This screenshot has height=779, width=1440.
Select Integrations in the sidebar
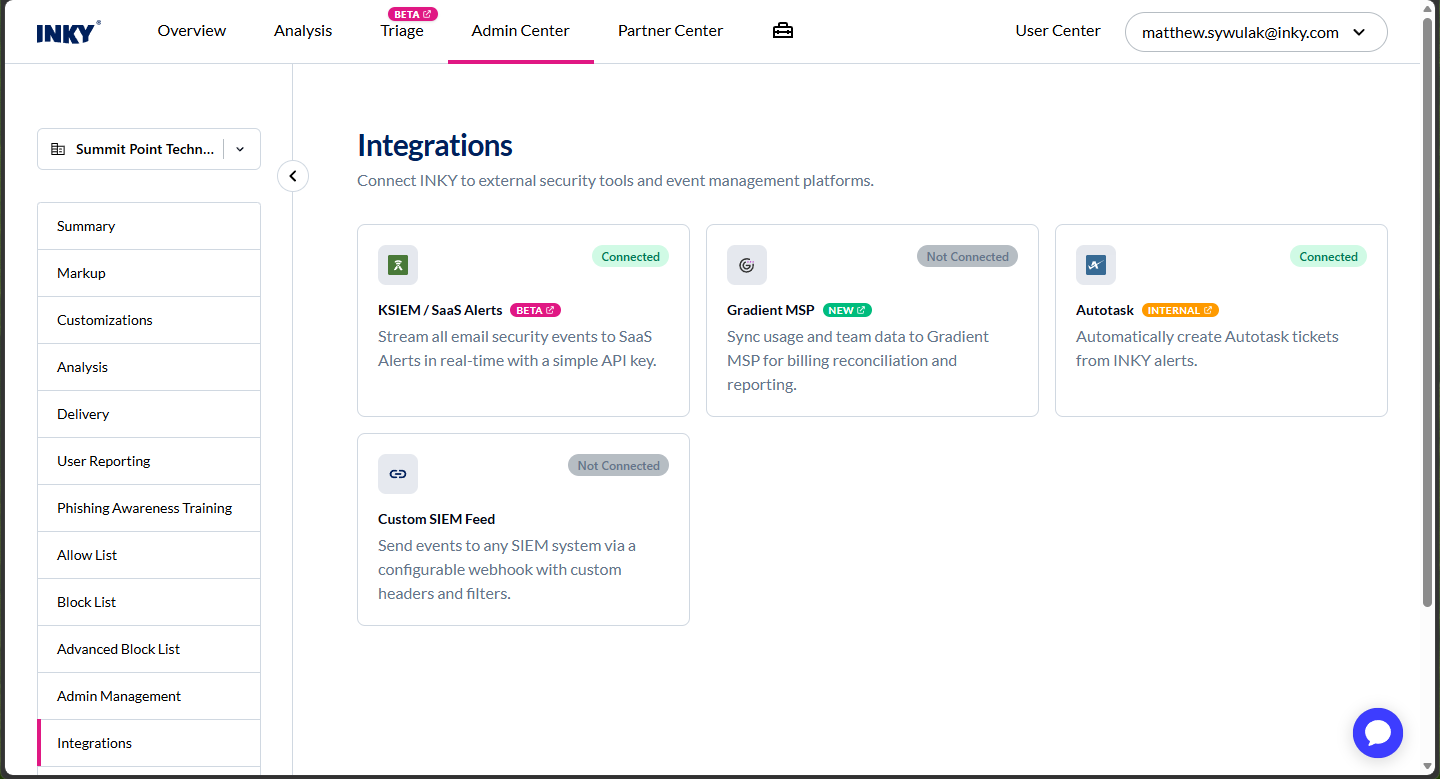click(149, 743)
